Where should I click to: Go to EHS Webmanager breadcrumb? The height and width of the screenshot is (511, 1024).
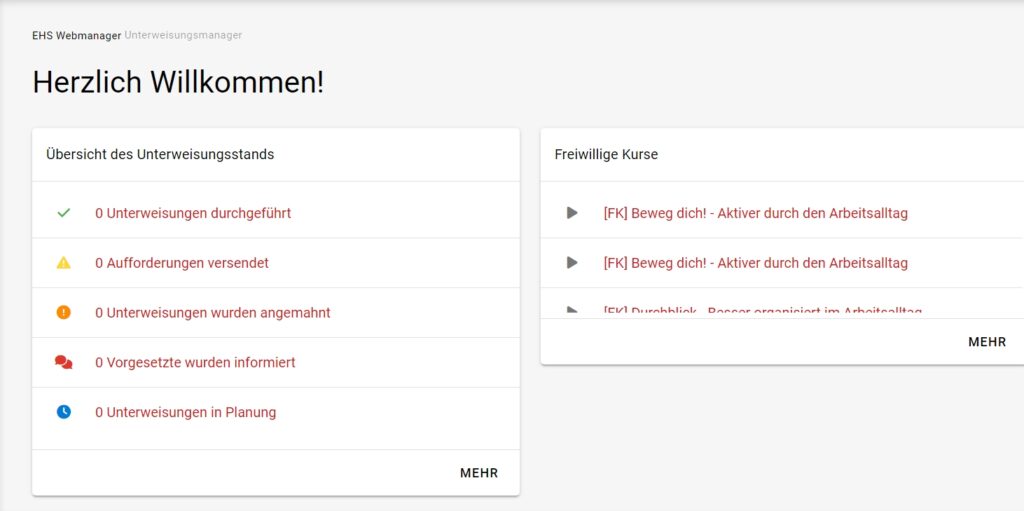[x=76, y=36]
